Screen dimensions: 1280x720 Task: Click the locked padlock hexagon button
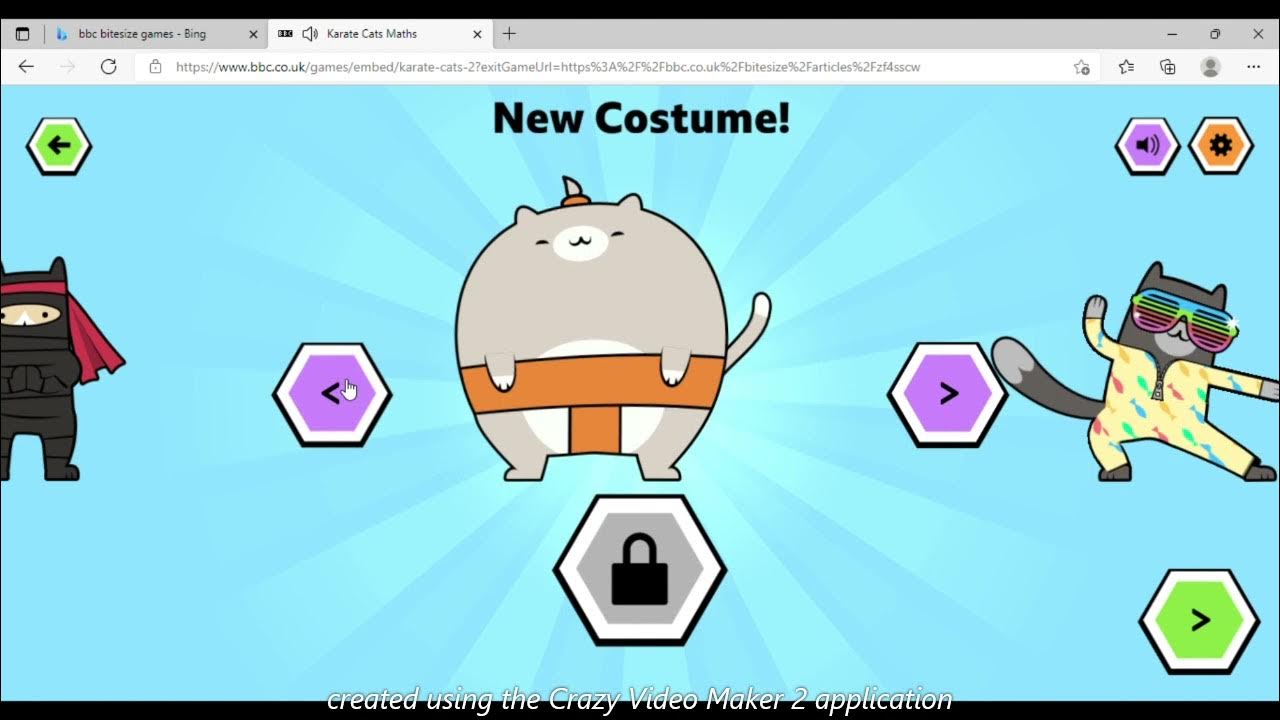point(640,570)
